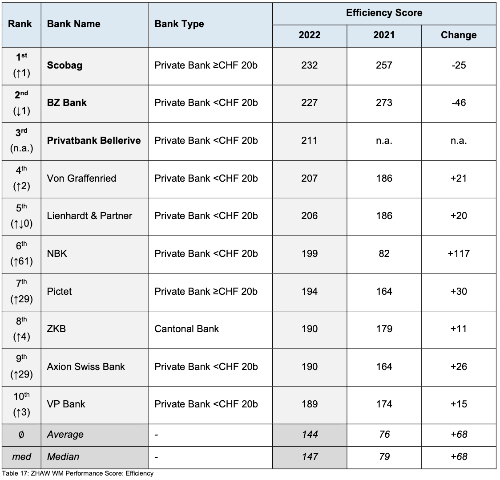This screenshot has width=500, height=480.
Task: Select the Privatbank Bellerive cell
Action: [x=94, y=141]
